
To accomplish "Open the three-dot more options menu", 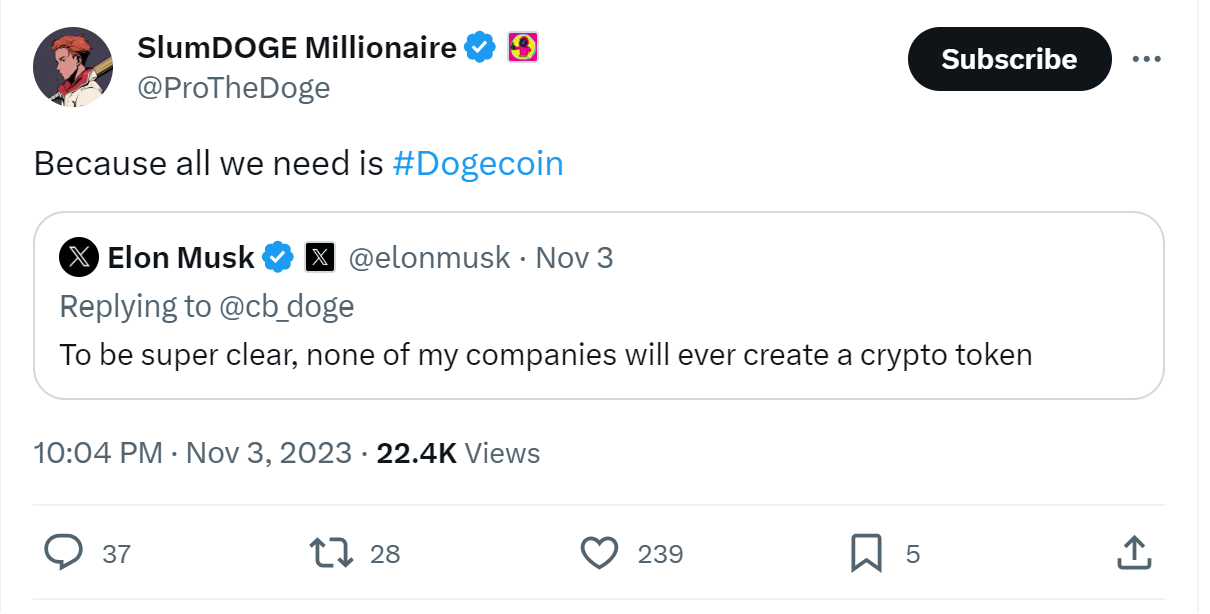I will [1146, 59].
